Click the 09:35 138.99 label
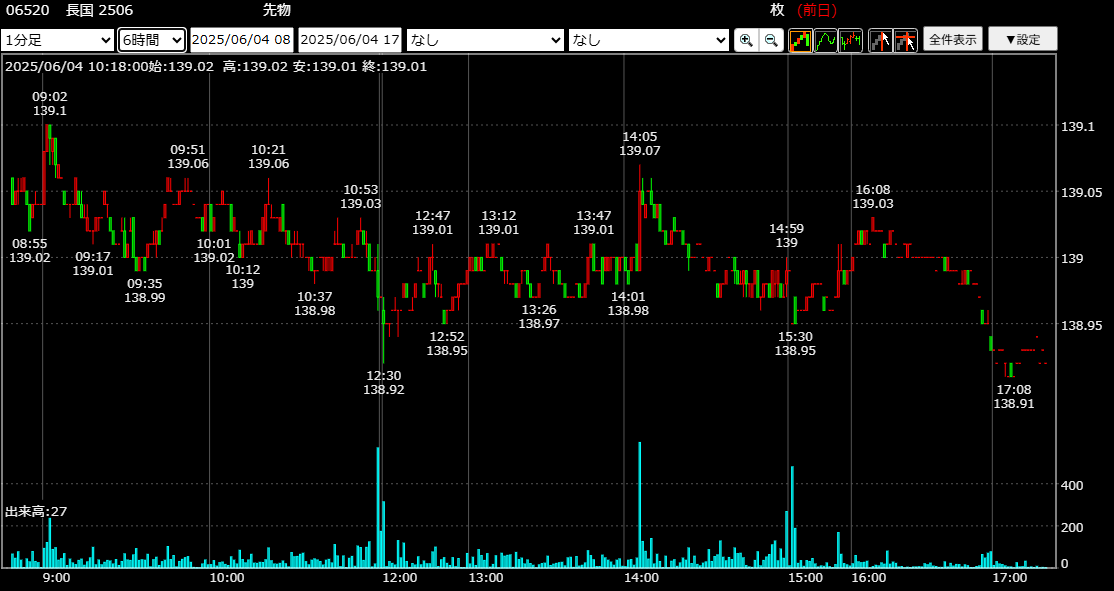This screenshot has height=591, width=1114. click(145, 291)
